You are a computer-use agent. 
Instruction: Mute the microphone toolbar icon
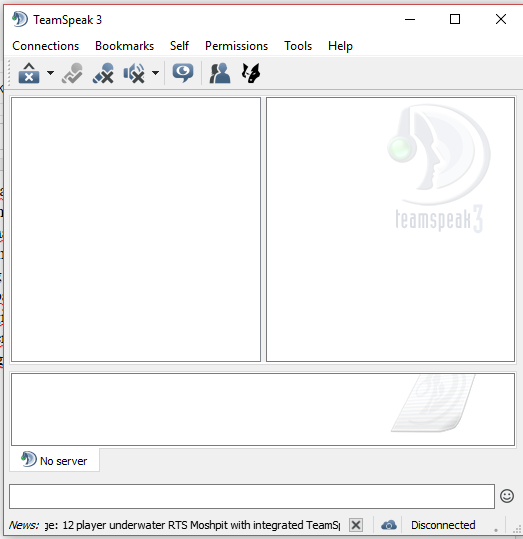[103, 73]
